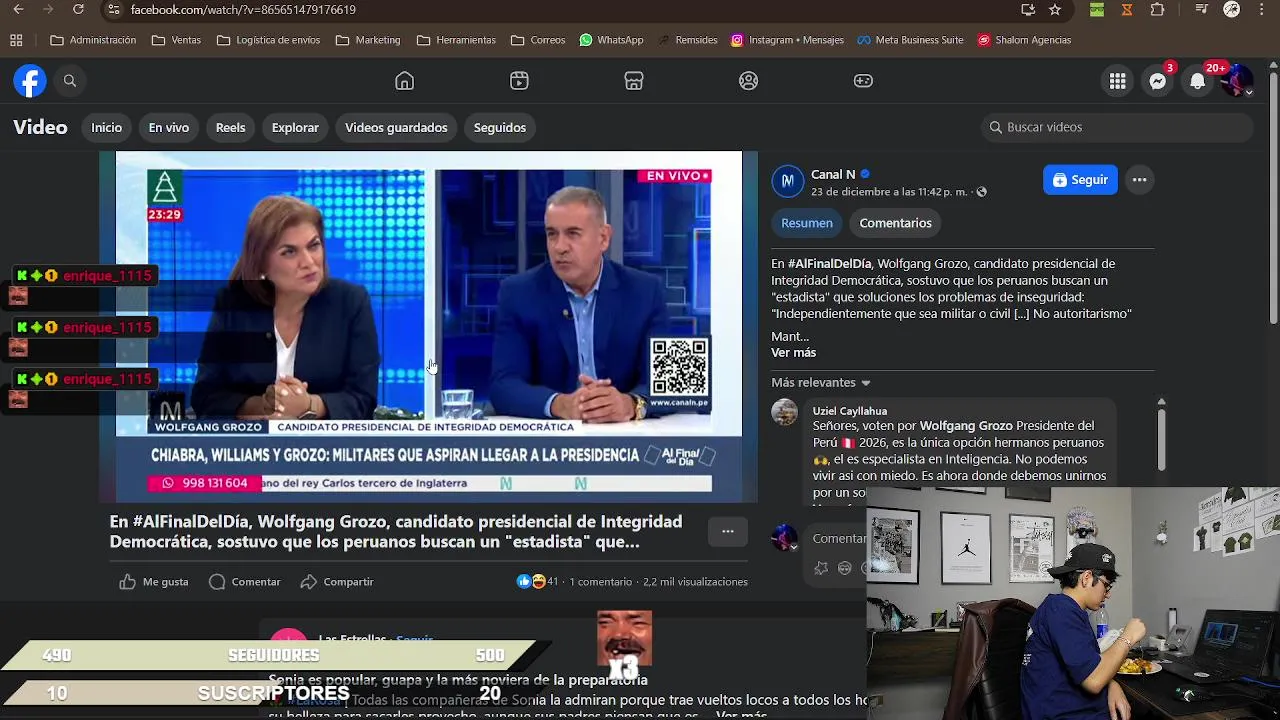Screen dimensions: 1280x720
Task: Open Uziel Cayllahua's profile picture
Action: click(x=785, y=412)
